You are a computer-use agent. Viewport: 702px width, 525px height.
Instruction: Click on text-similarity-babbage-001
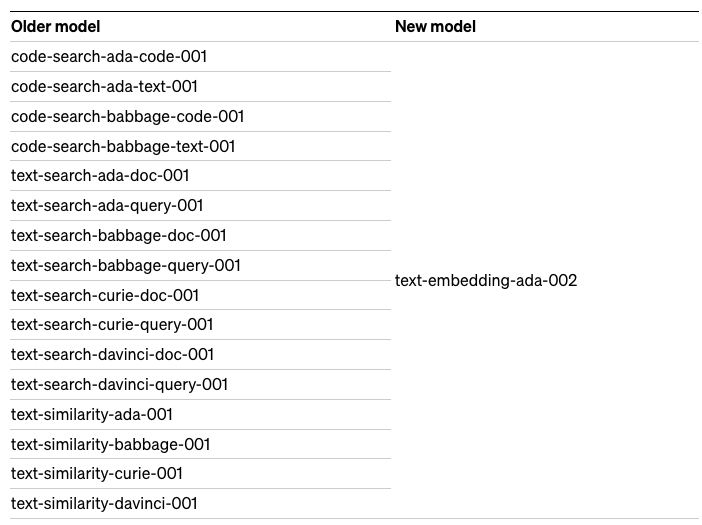[110, 445]
